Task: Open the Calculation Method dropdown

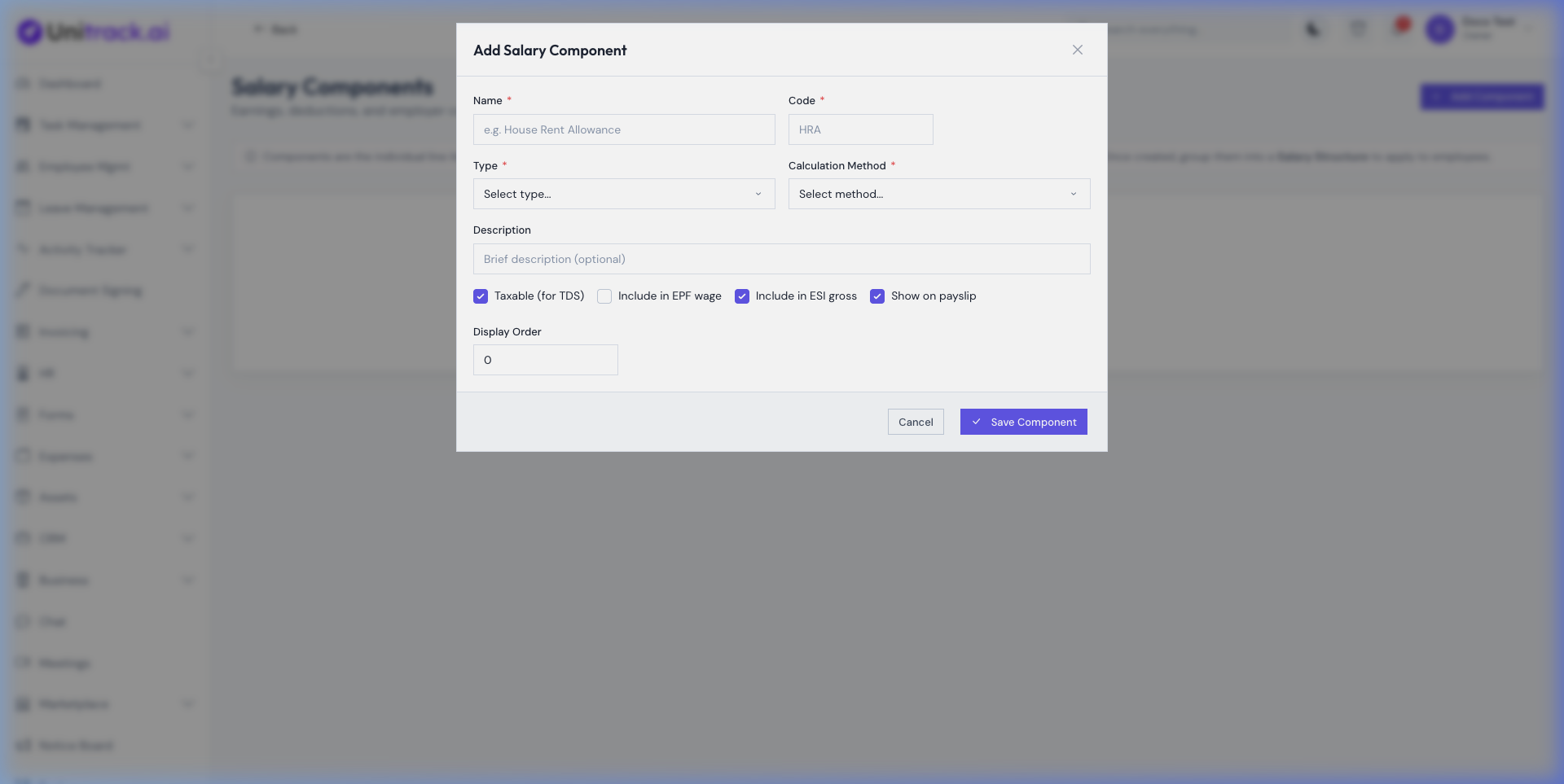Action: coord(938,194)
